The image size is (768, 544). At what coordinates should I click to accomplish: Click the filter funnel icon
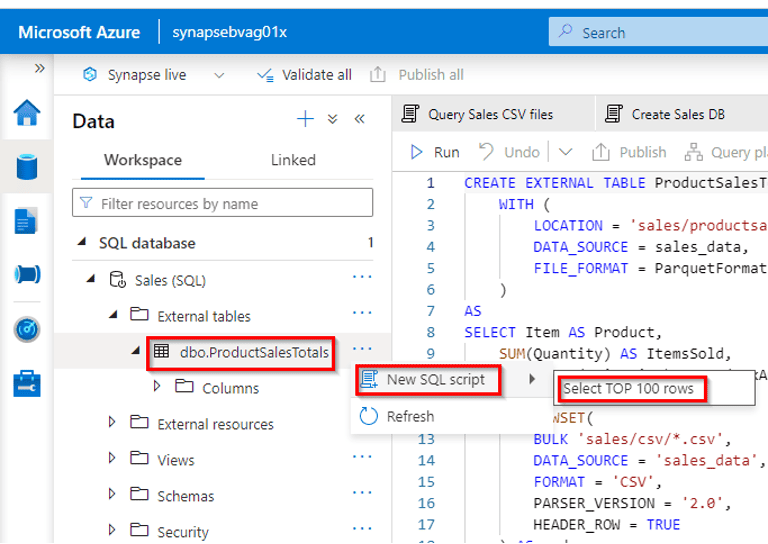(x=86, y=203)
